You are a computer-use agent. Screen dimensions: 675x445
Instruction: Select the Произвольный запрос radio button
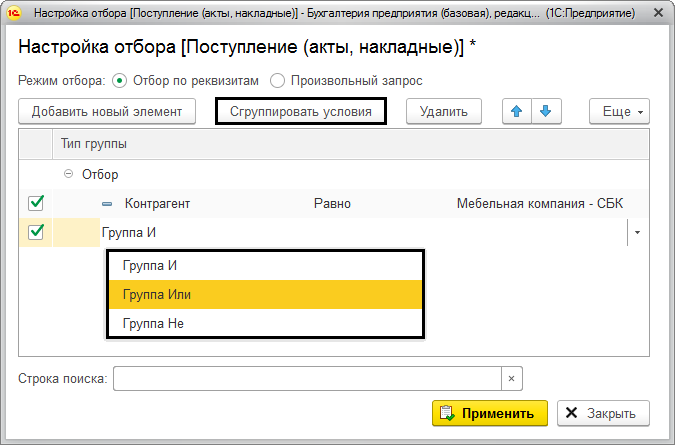[278, 80]
